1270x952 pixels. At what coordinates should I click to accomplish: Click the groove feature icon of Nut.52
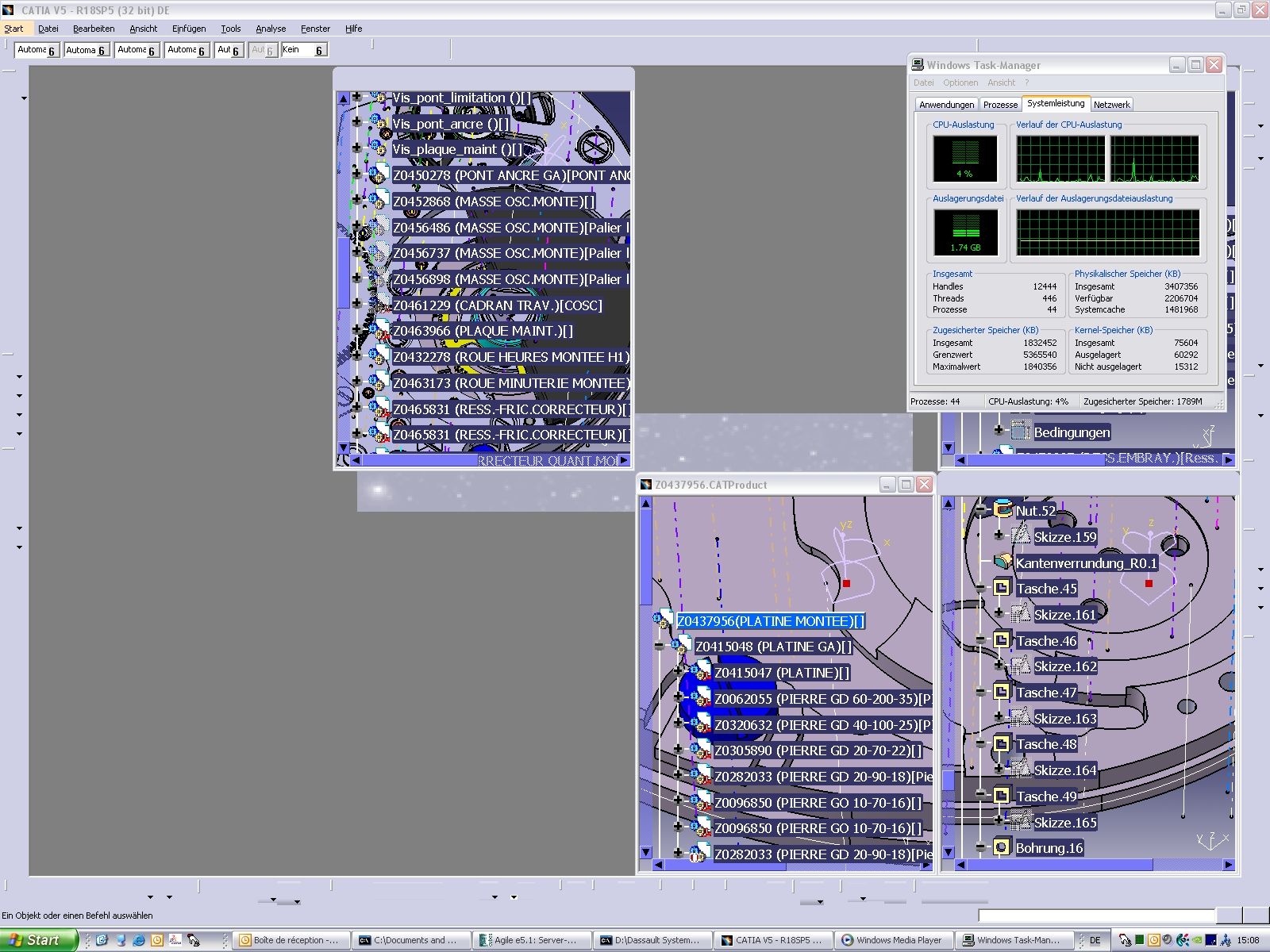[x=1003, y=509]
